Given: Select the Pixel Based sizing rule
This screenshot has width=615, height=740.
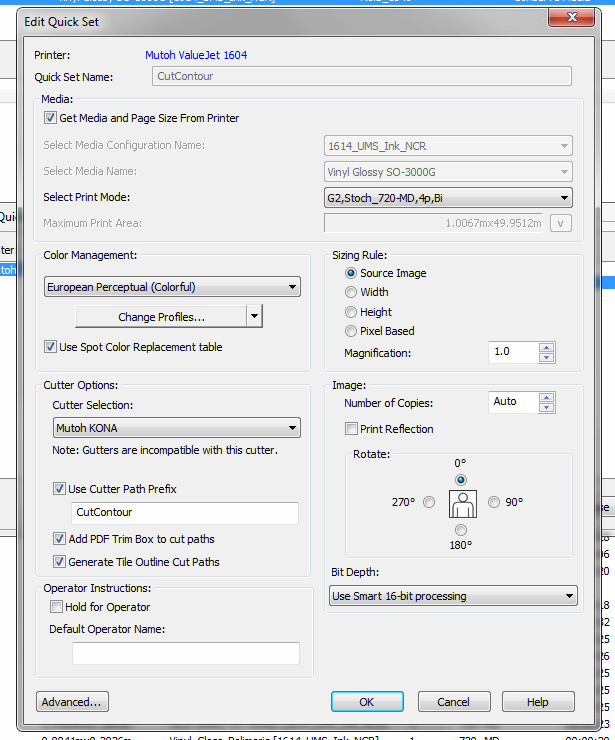Looking at the screenshot, I should (x=351, y=331).
